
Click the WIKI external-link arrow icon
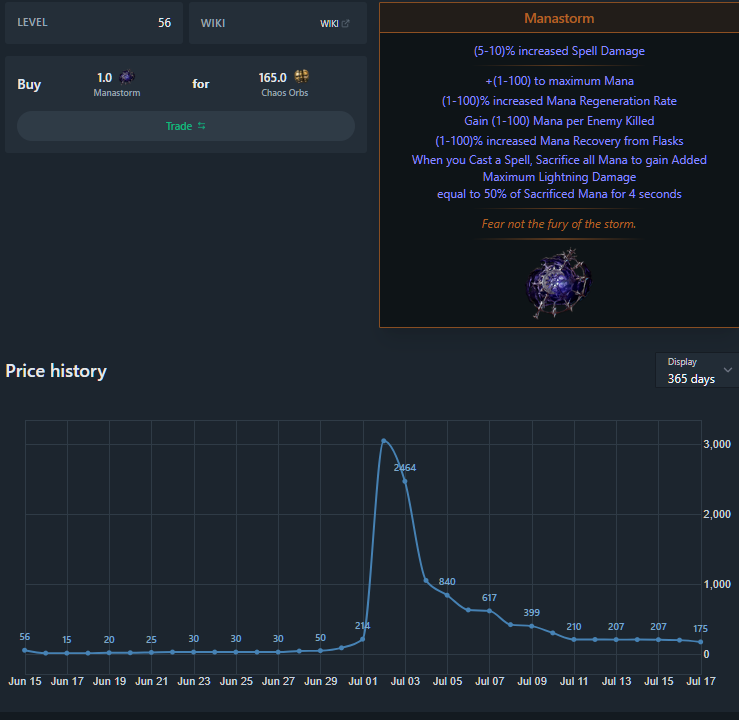(345, 23)
